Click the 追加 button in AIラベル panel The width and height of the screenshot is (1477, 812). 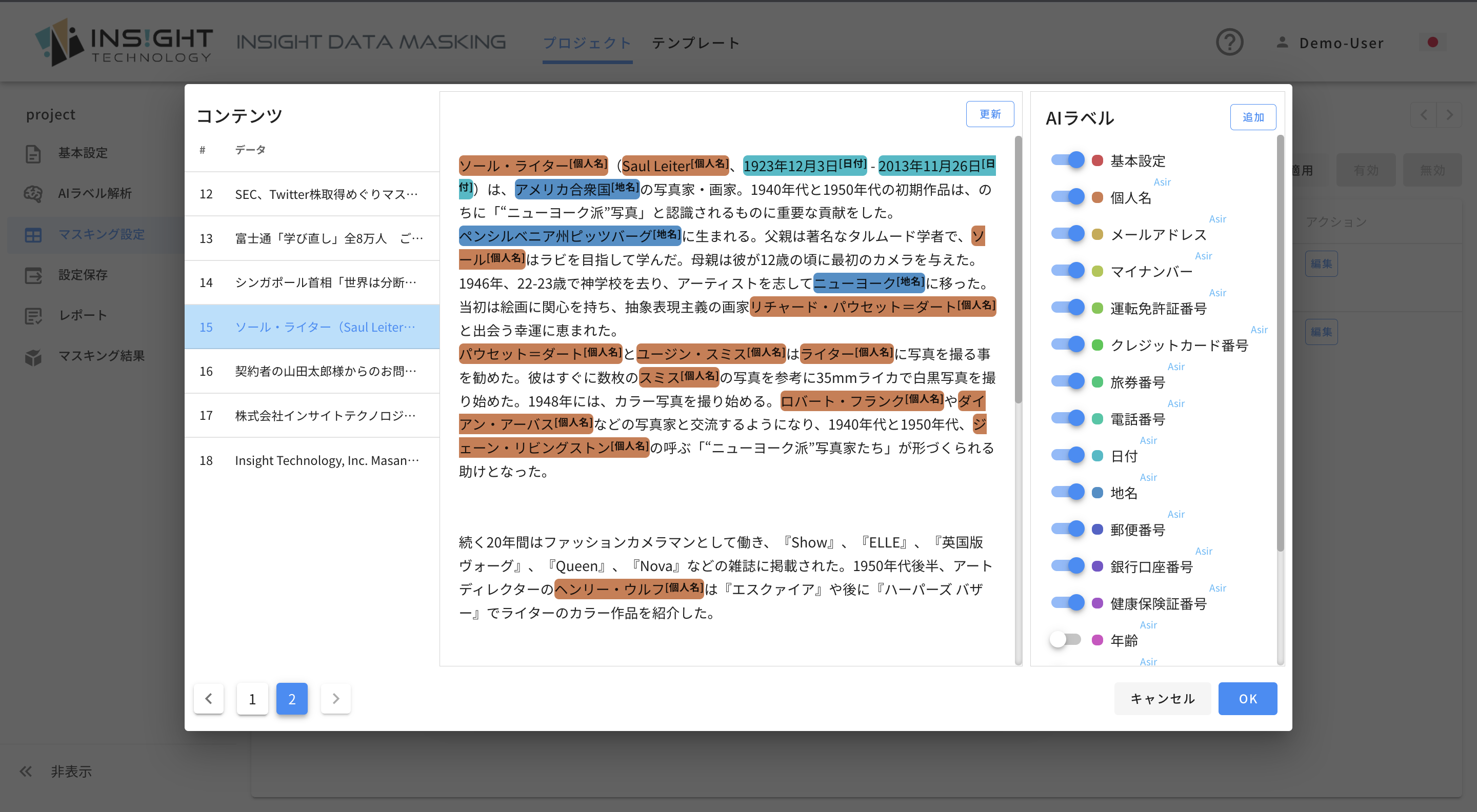coord(1252,117)
